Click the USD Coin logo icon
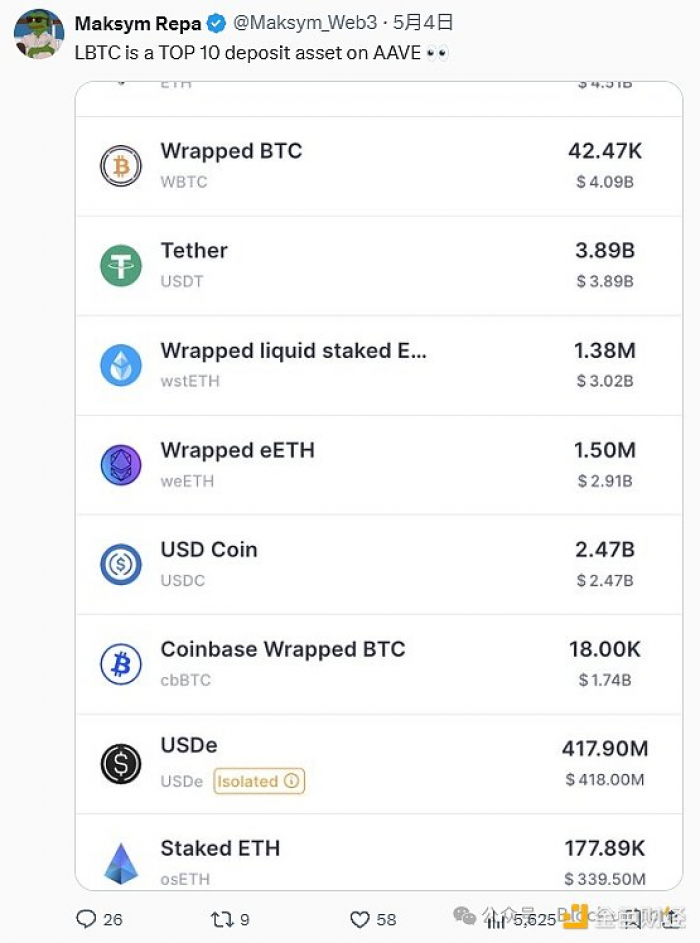Image resolution: width=700 pixels, height=943 pixels. 121,565
